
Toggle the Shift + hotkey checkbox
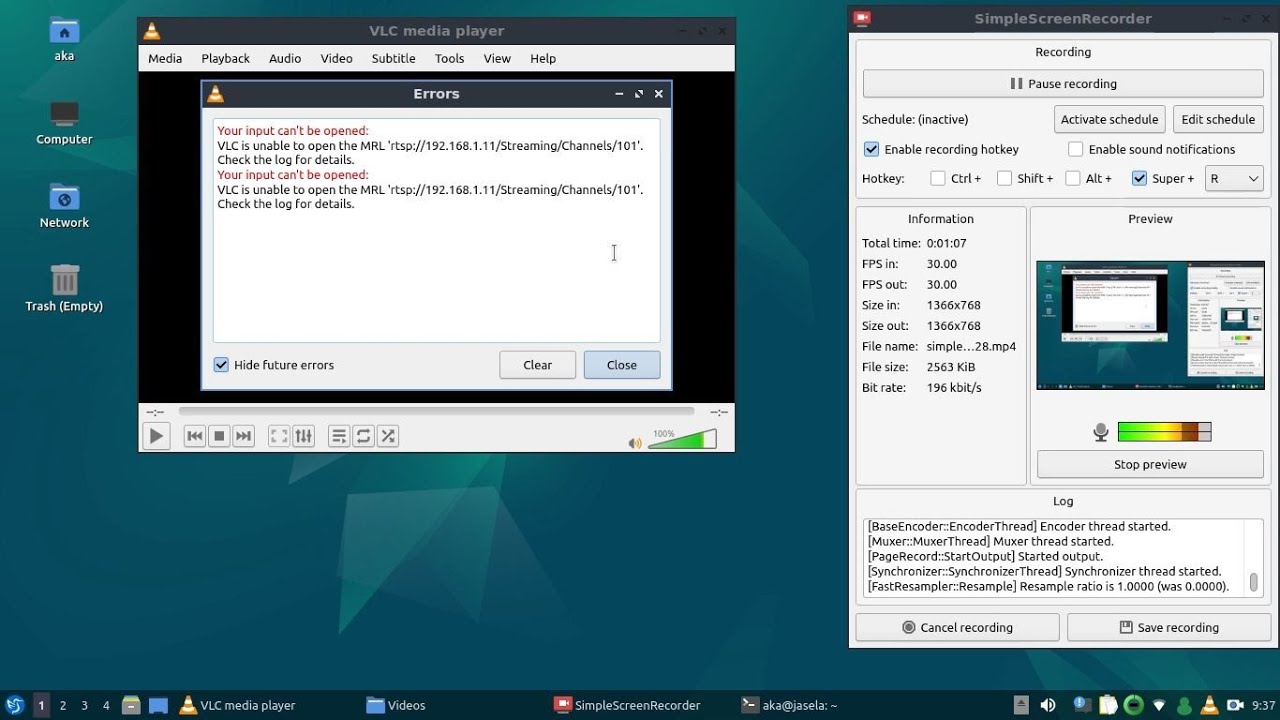(1004, 178)
